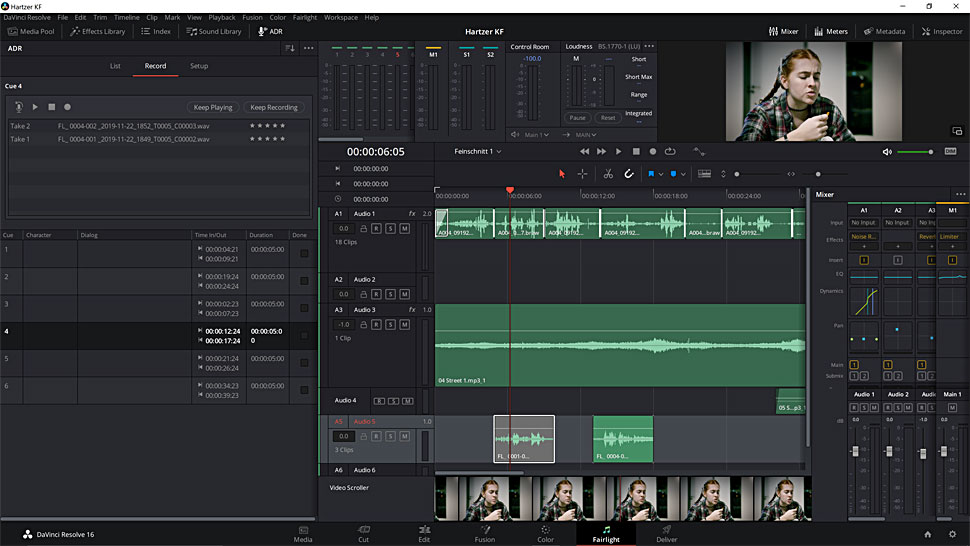Open the Media Pool panel
This screenshot has width=970, height=546.
(x=31, y=32)
